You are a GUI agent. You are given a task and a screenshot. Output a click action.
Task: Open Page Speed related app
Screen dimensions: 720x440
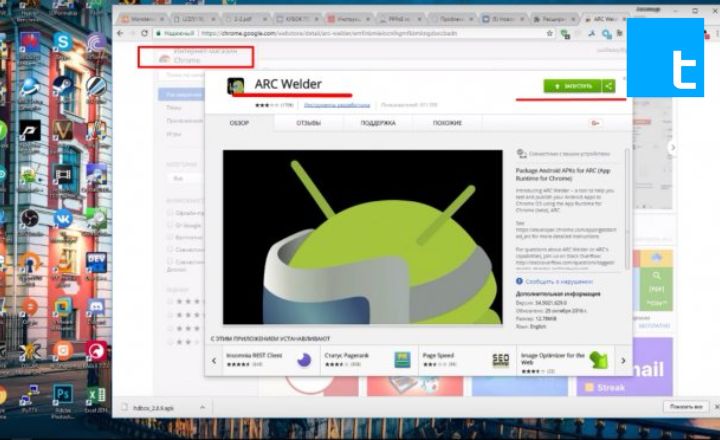[x=467, y=360]
